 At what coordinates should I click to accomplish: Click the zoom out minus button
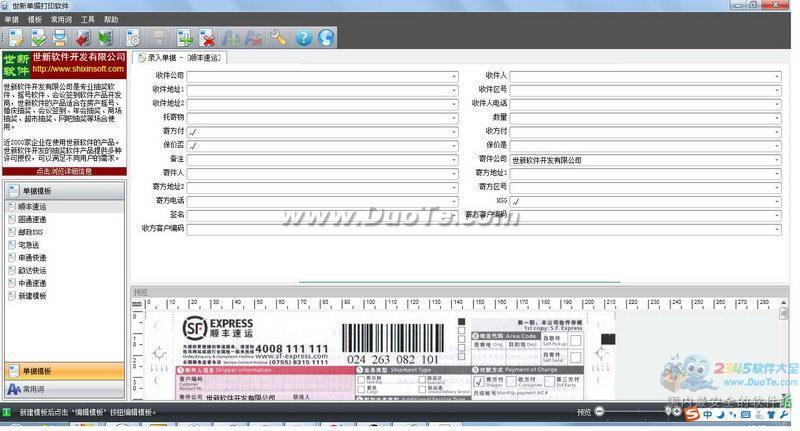[x=599, y=412]
